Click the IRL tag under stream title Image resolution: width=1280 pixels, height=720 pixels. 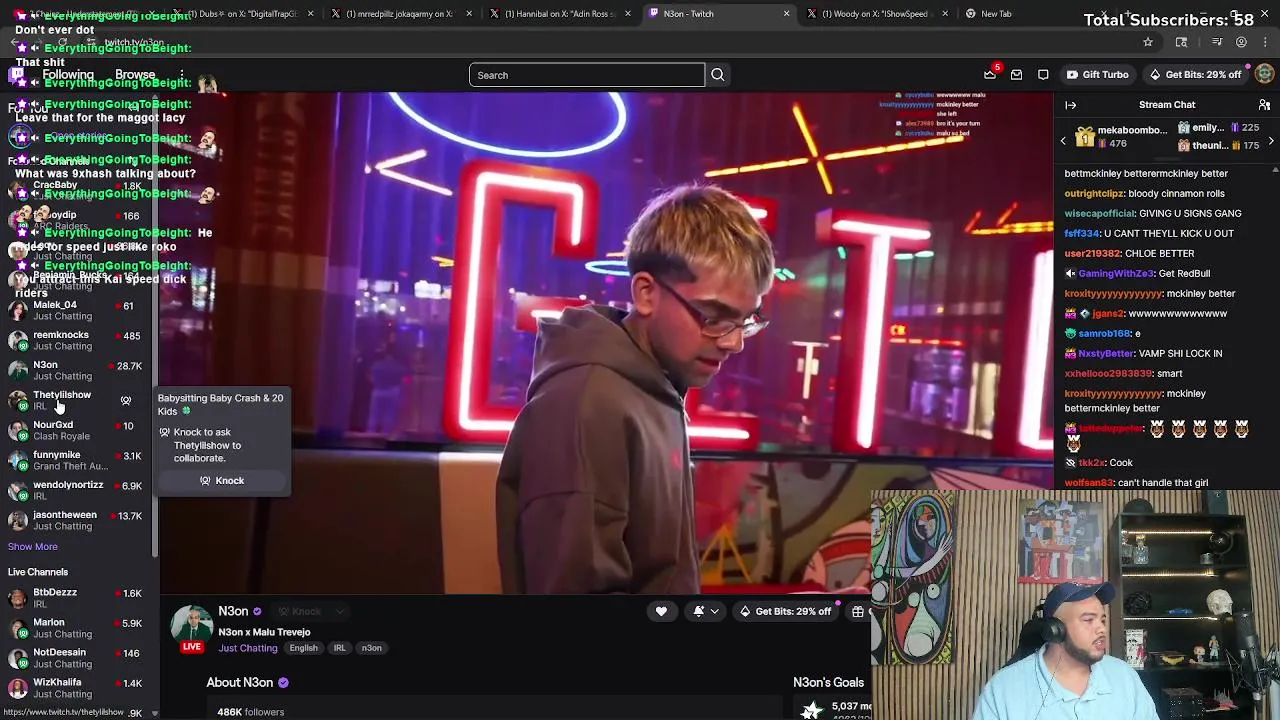(x=340, y=648)
